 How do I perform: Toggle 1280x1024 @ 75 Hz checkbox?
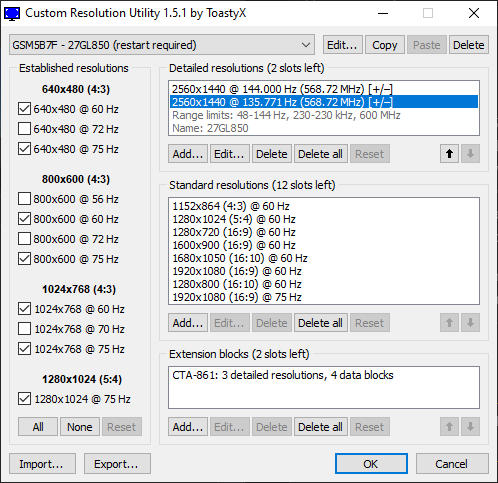pos(24,399)
